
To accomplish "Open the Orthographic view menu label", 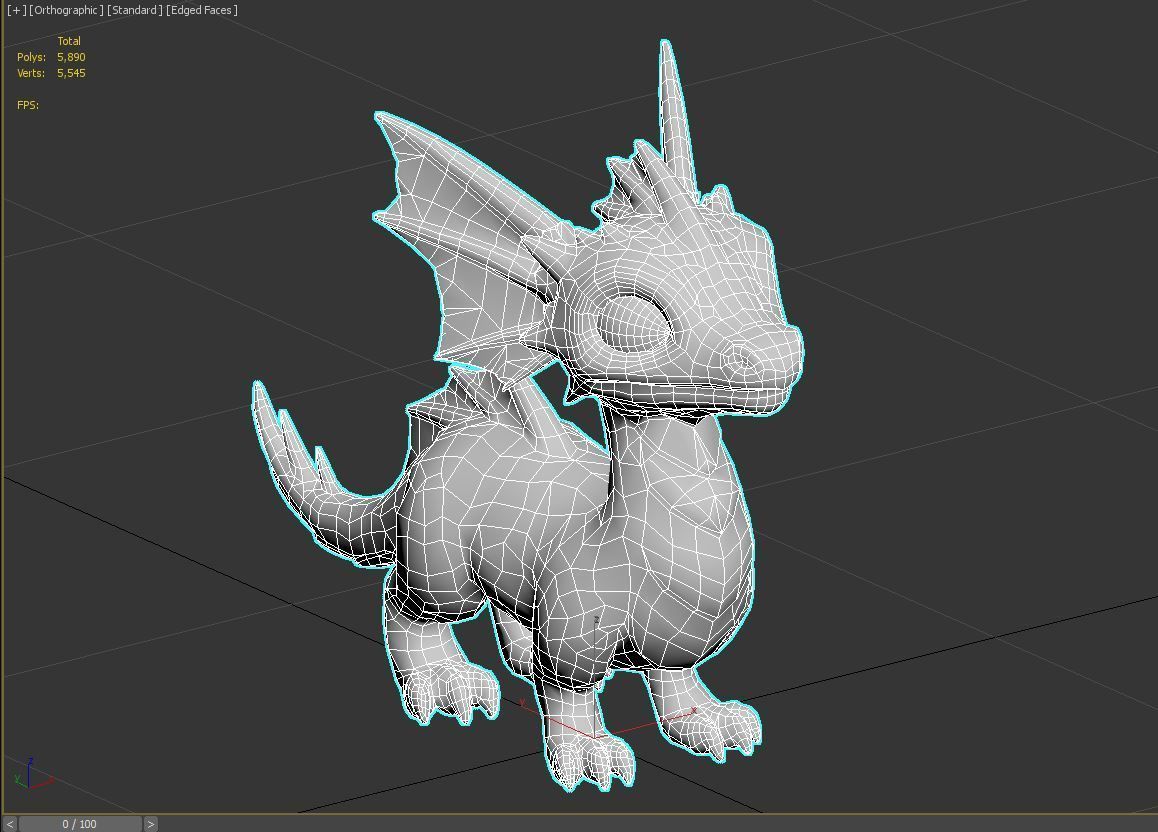I will [x=66, y=10].
